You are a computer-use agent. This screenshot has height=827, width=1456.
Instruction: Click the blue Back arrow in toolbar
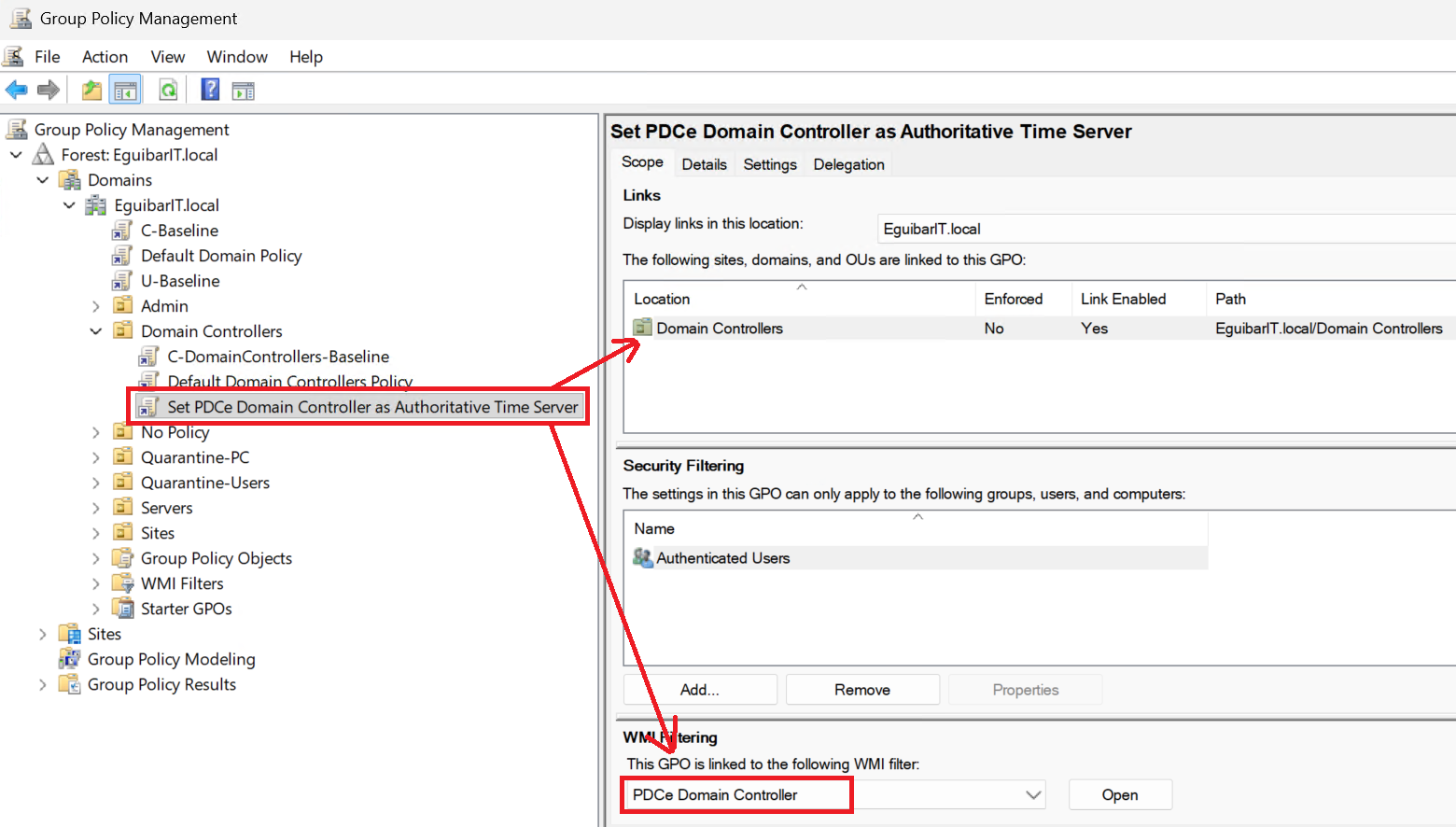pyautogui.click(x=17, y=91)
